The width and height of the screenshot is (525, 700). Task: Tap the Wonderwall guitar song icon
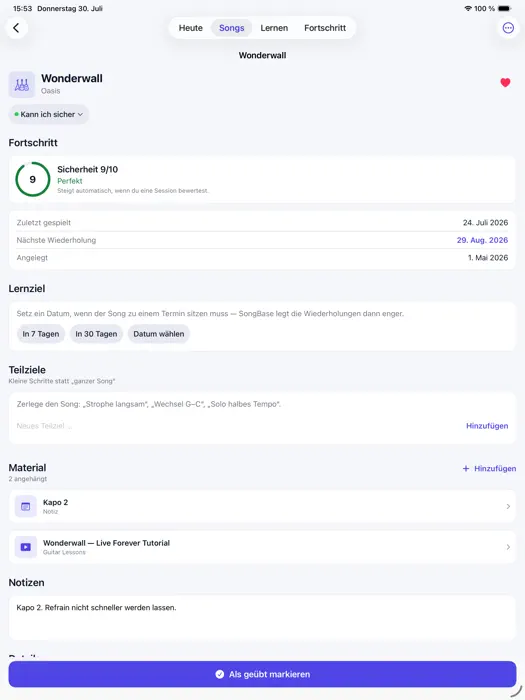pos(21,84)
